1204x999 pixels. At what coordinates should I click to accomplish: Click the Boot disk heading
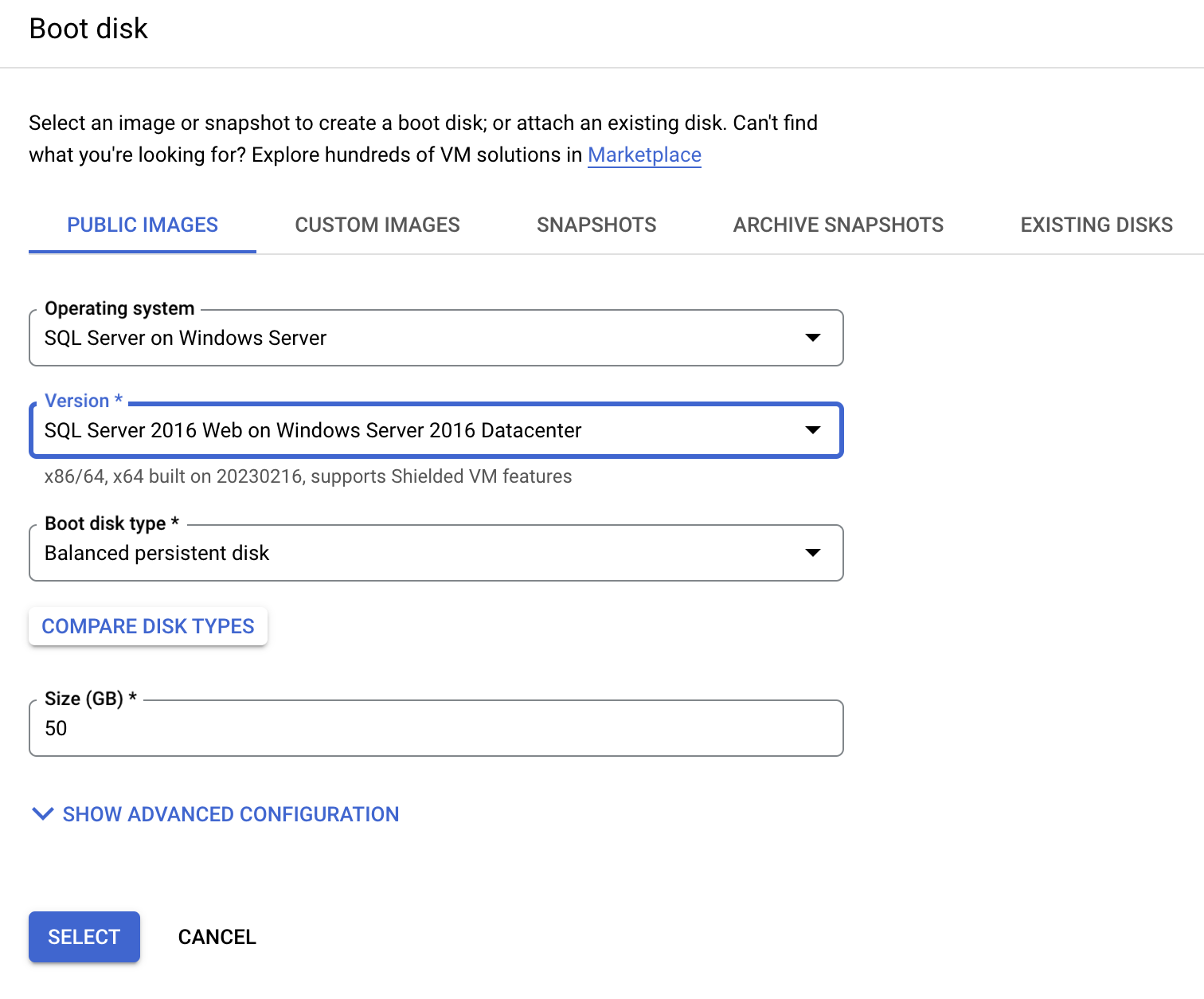pyautogui.click(x=88, y=29)
